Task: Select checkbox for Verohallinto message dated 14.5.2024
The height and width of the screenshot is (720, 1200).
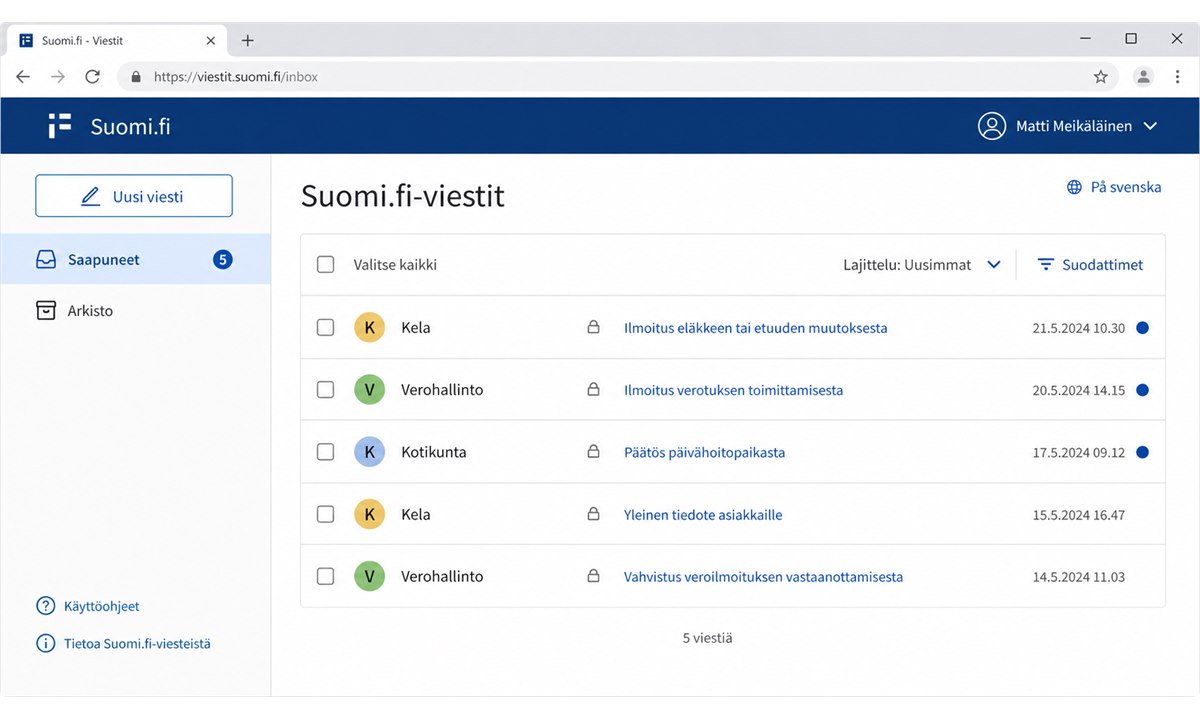Action: (325, 577)
